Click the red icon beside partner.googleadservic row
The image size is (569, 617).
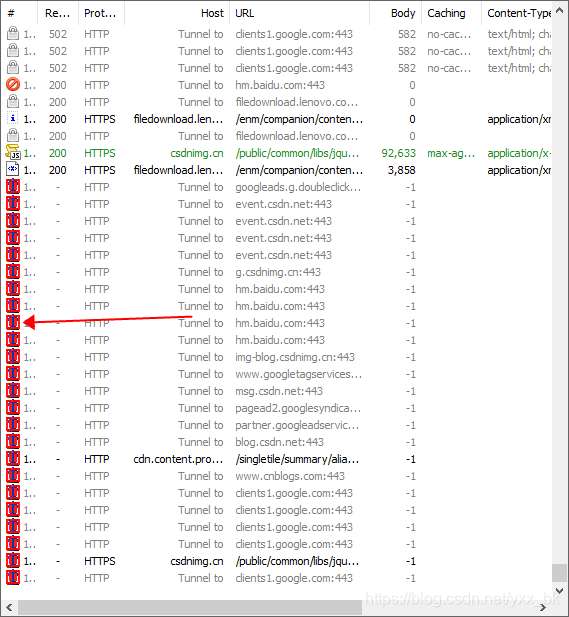(13, 425)
